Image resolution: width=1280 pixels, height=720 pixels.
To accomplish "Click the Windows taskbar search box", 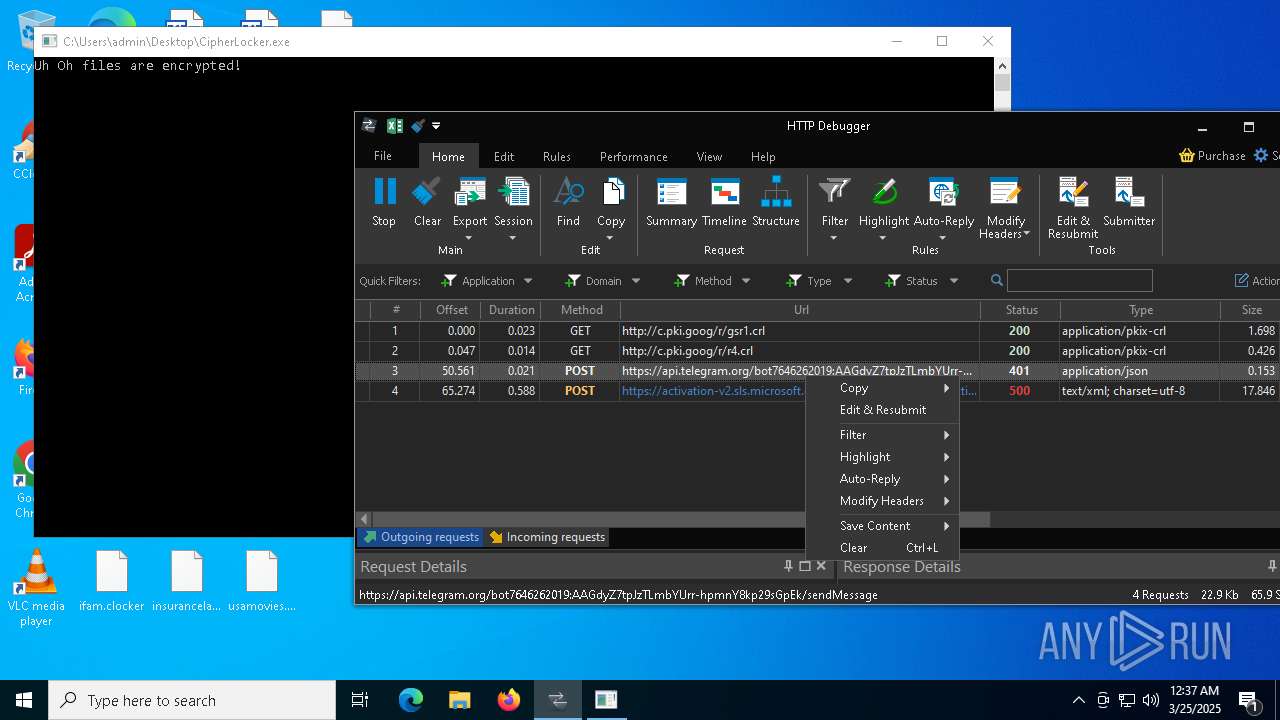I will click(192, 700).
